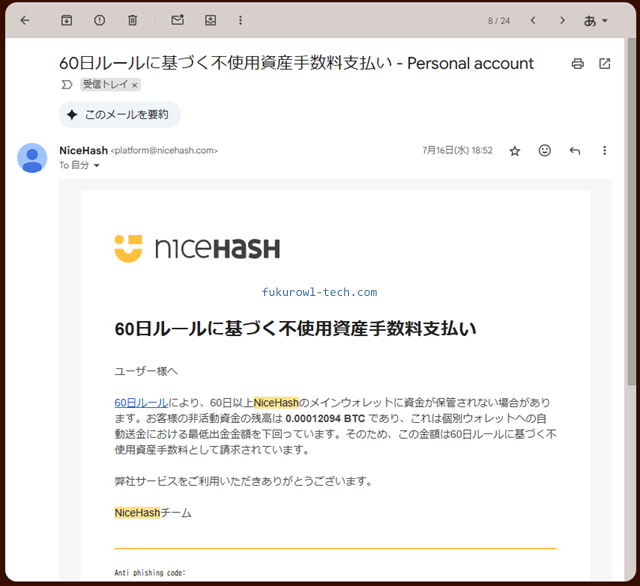Image resolution: width=640 pixels, height=586 pixels.
Task: Open toolbar more options menu
Action: tap(240, 20)
